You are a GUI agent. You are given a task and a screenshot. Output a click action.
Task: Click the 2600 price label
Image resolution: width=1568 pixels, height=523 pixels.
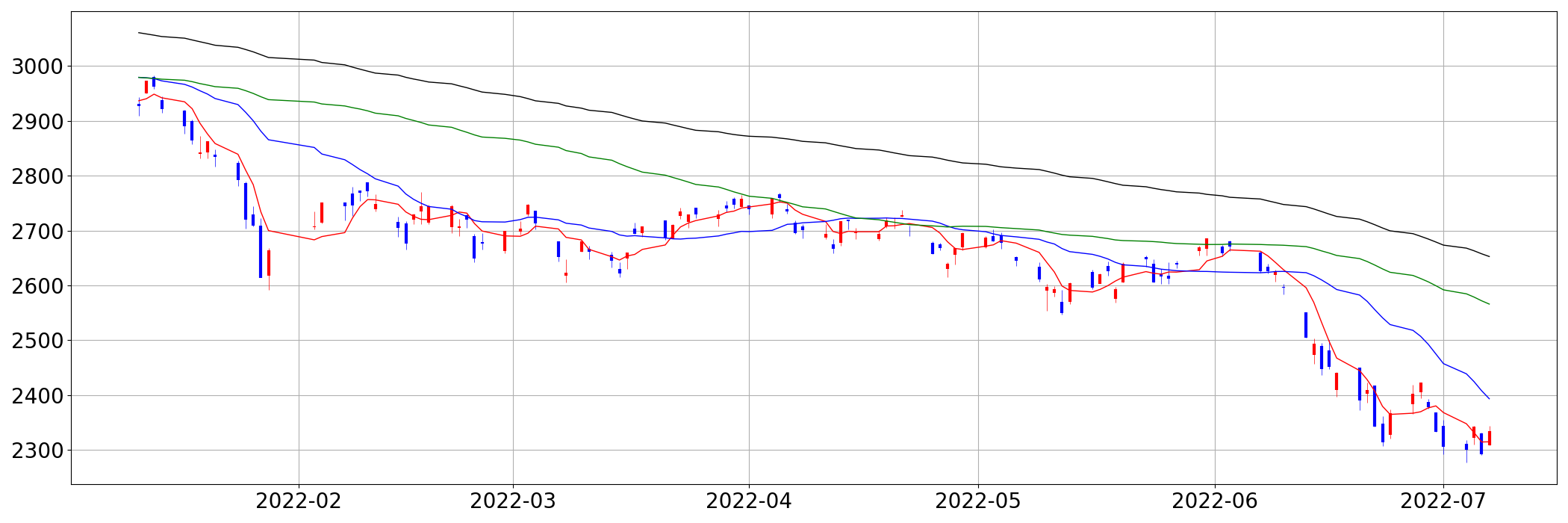click(37, 286)
